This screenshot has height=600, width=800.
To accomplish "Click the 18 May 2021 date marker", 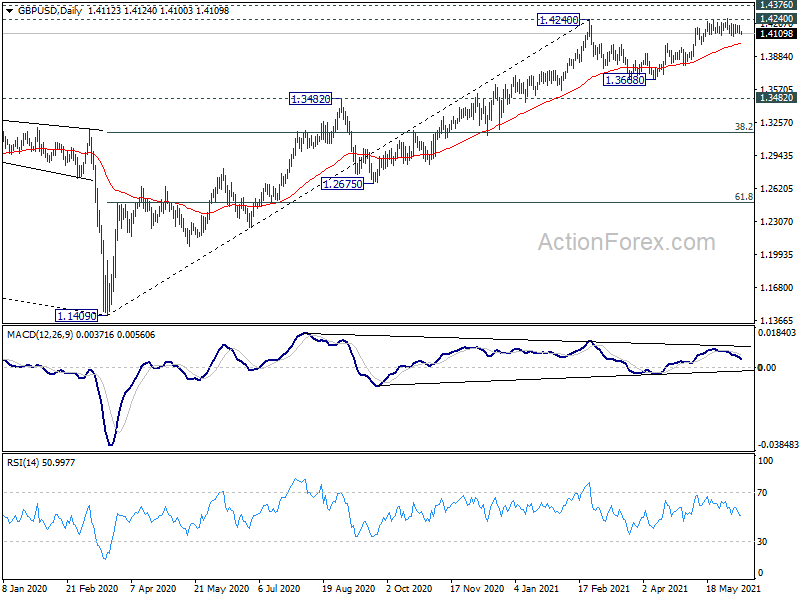I will [x=733, y=588].
